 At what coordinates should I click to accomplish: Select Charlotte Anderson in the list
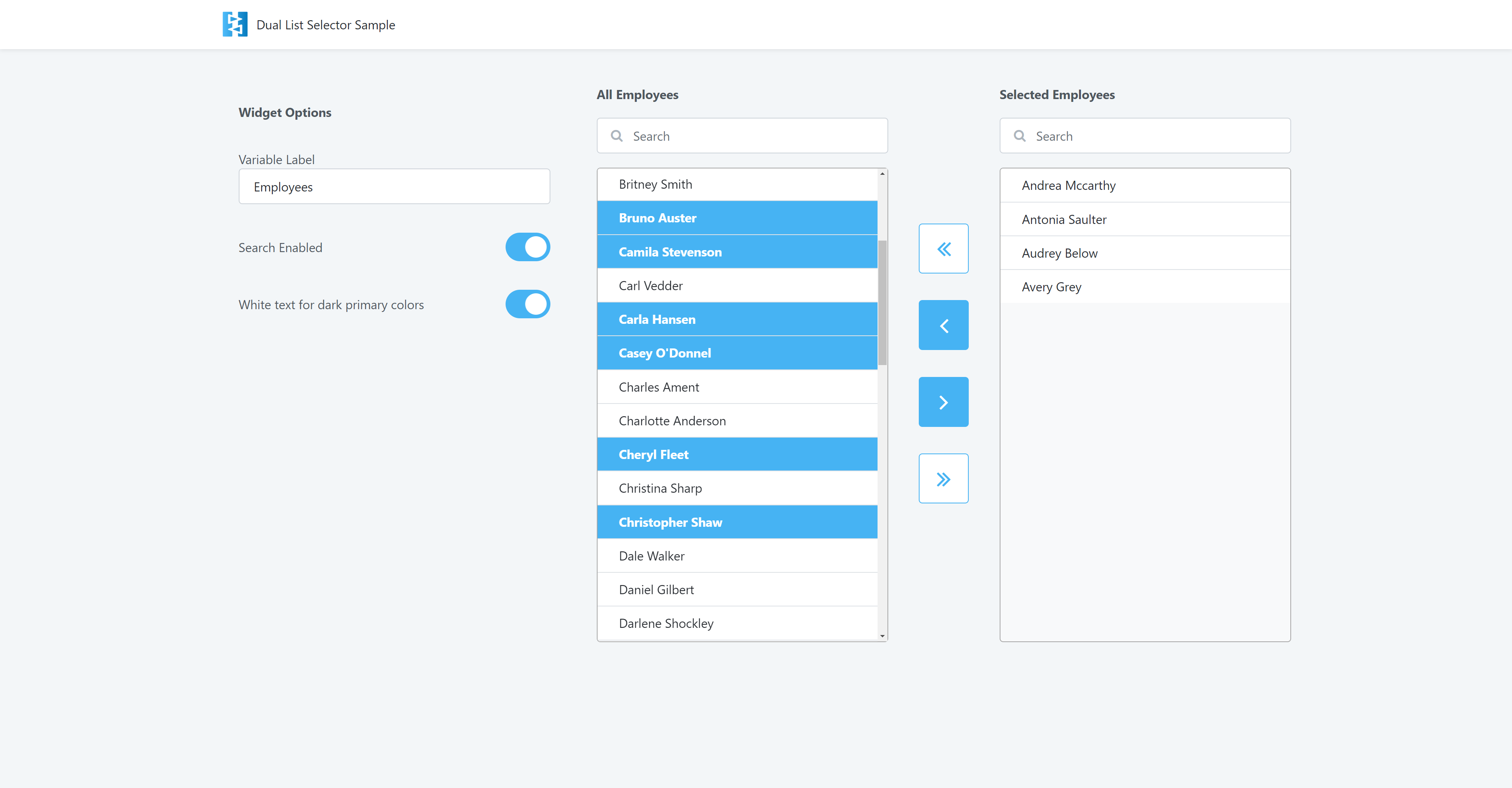[737, 421]
